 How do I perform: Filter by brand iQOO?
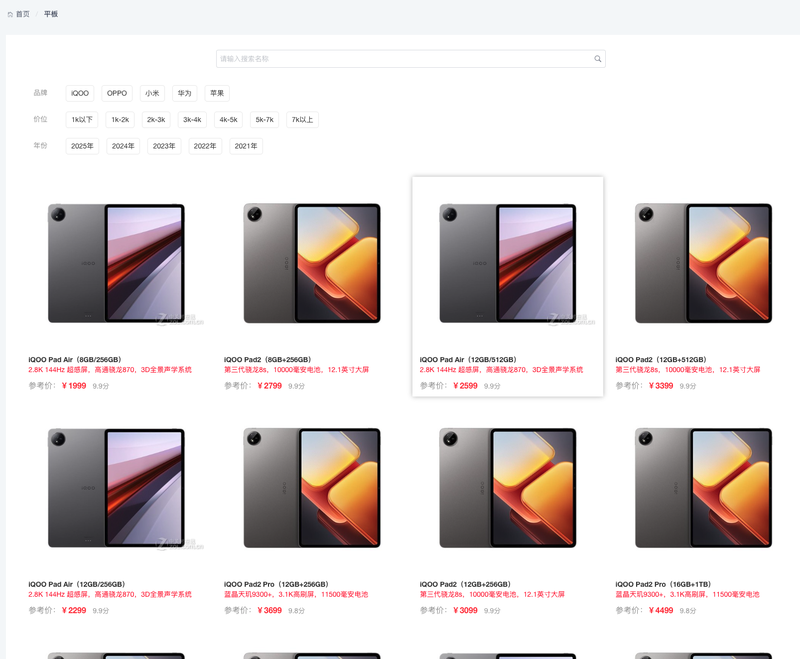(x=80, y=93)
